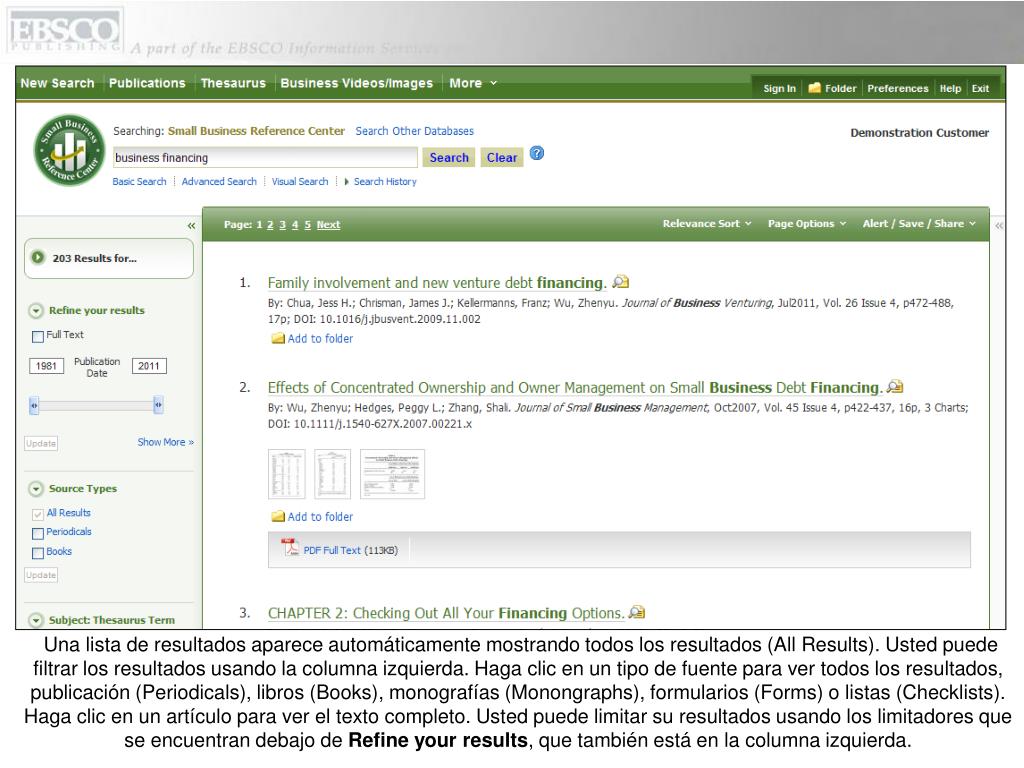Collapse the Refine your results section

click(x=37, y=311)
